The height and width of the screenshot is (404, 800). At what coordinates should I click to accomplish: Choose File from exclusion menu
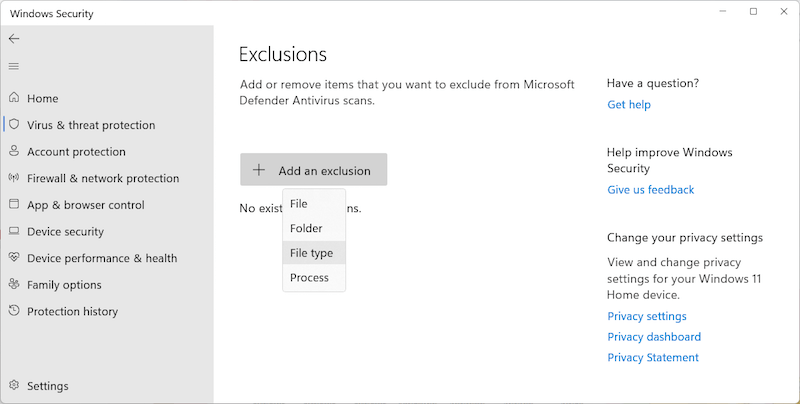point(314,204)
